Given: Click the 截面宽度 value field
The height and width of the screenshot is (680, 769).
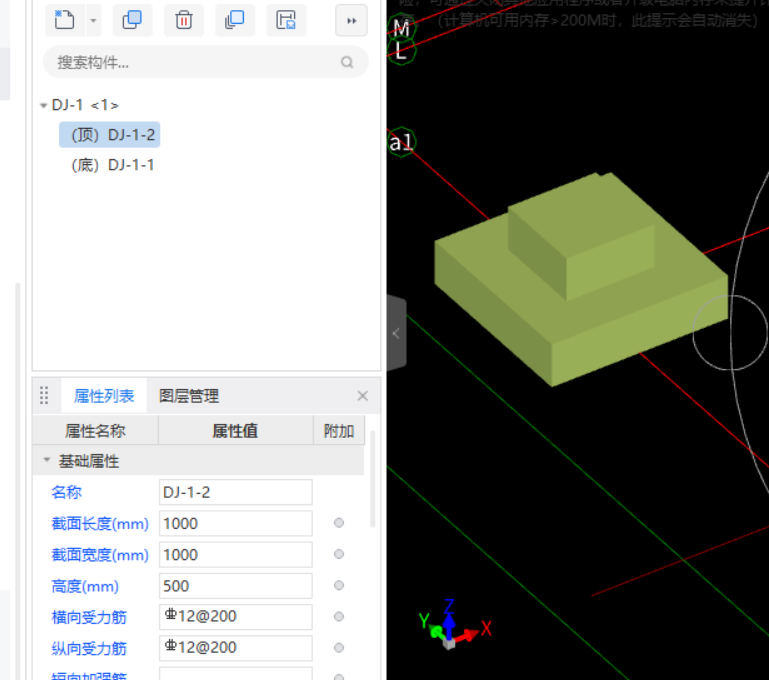Looking at the screenshot, I should point(236,555).
